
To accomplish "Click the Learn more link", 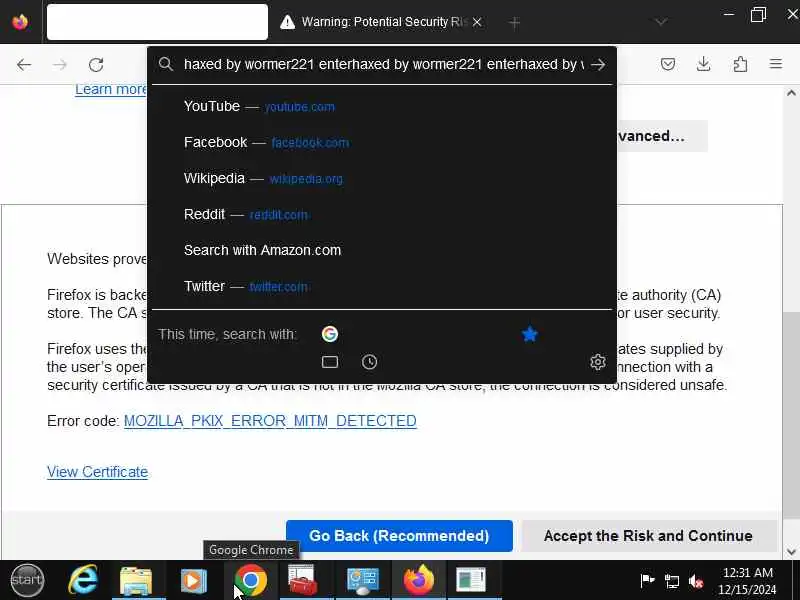I will [x=111, y=89].
